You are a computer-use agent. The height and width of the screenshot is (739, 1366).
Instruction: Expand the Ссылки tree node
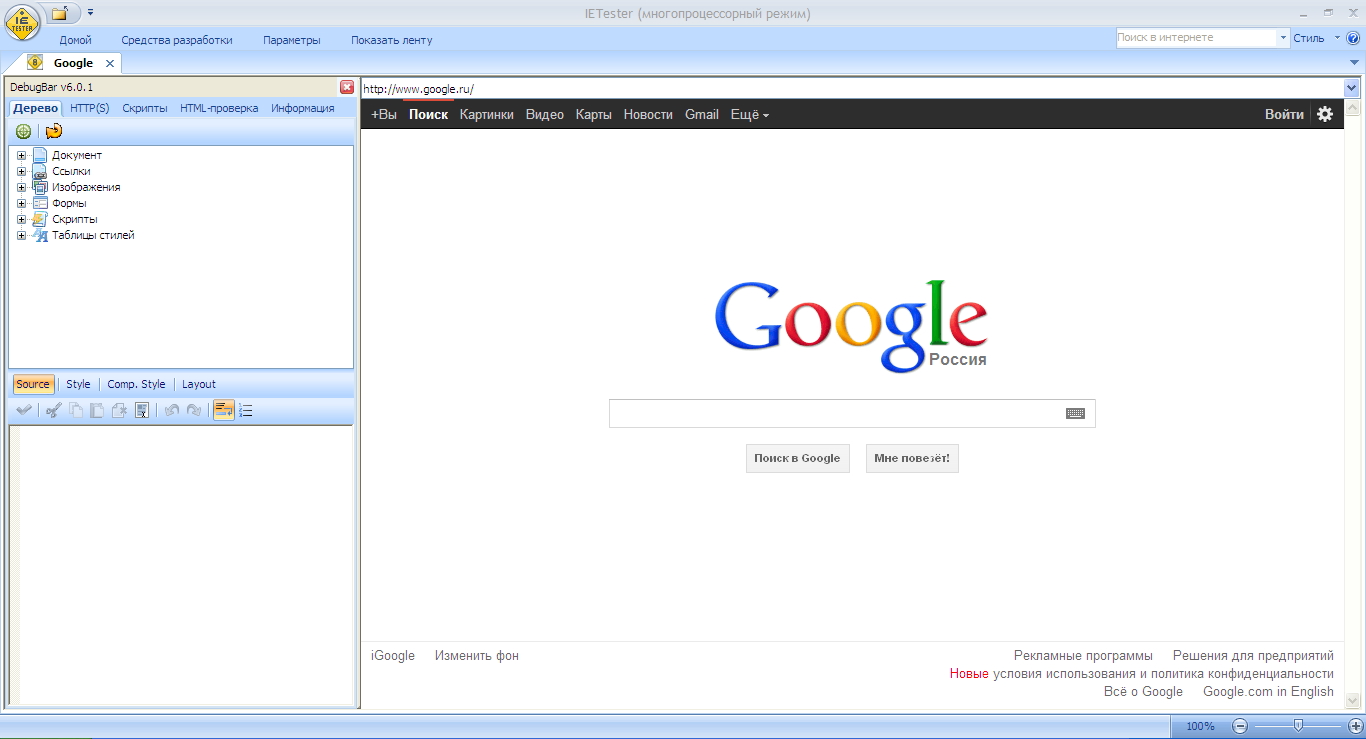[22, 172]
